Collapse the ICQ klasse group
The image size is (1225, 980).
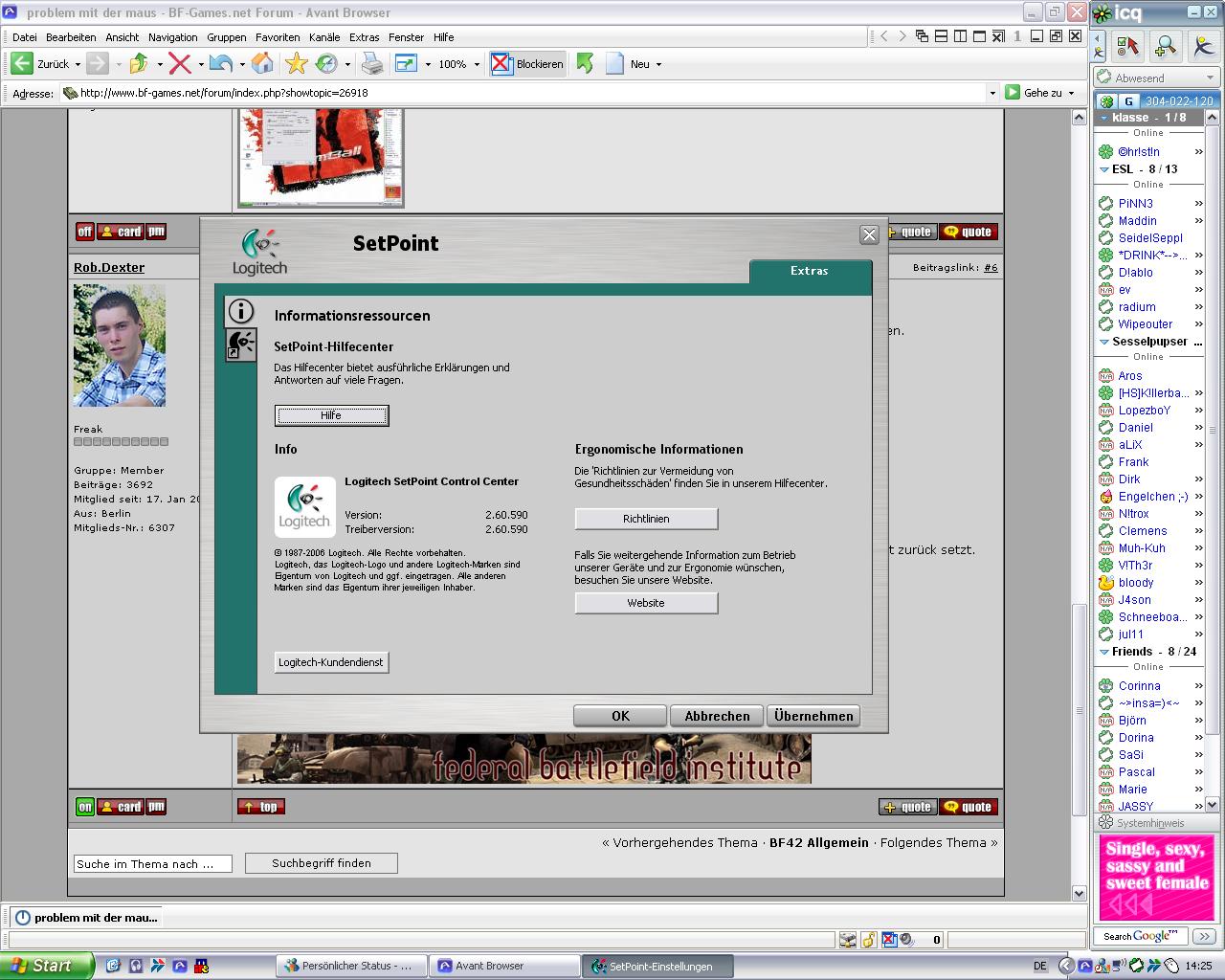point(1104,118)
